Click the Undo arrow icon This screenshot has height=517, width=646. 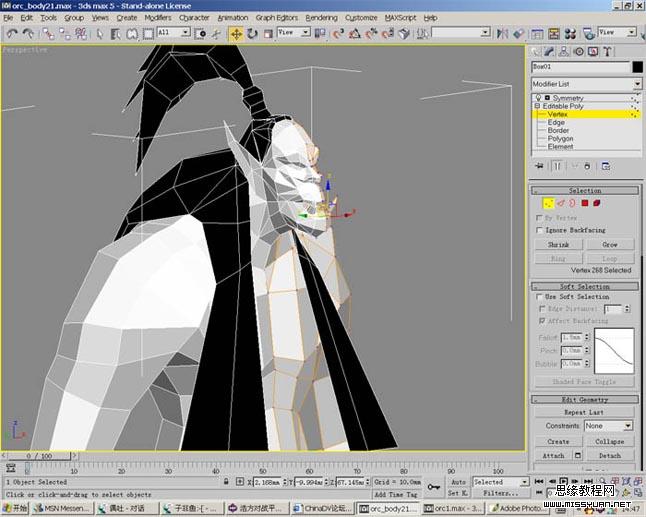tap(12, 34)
